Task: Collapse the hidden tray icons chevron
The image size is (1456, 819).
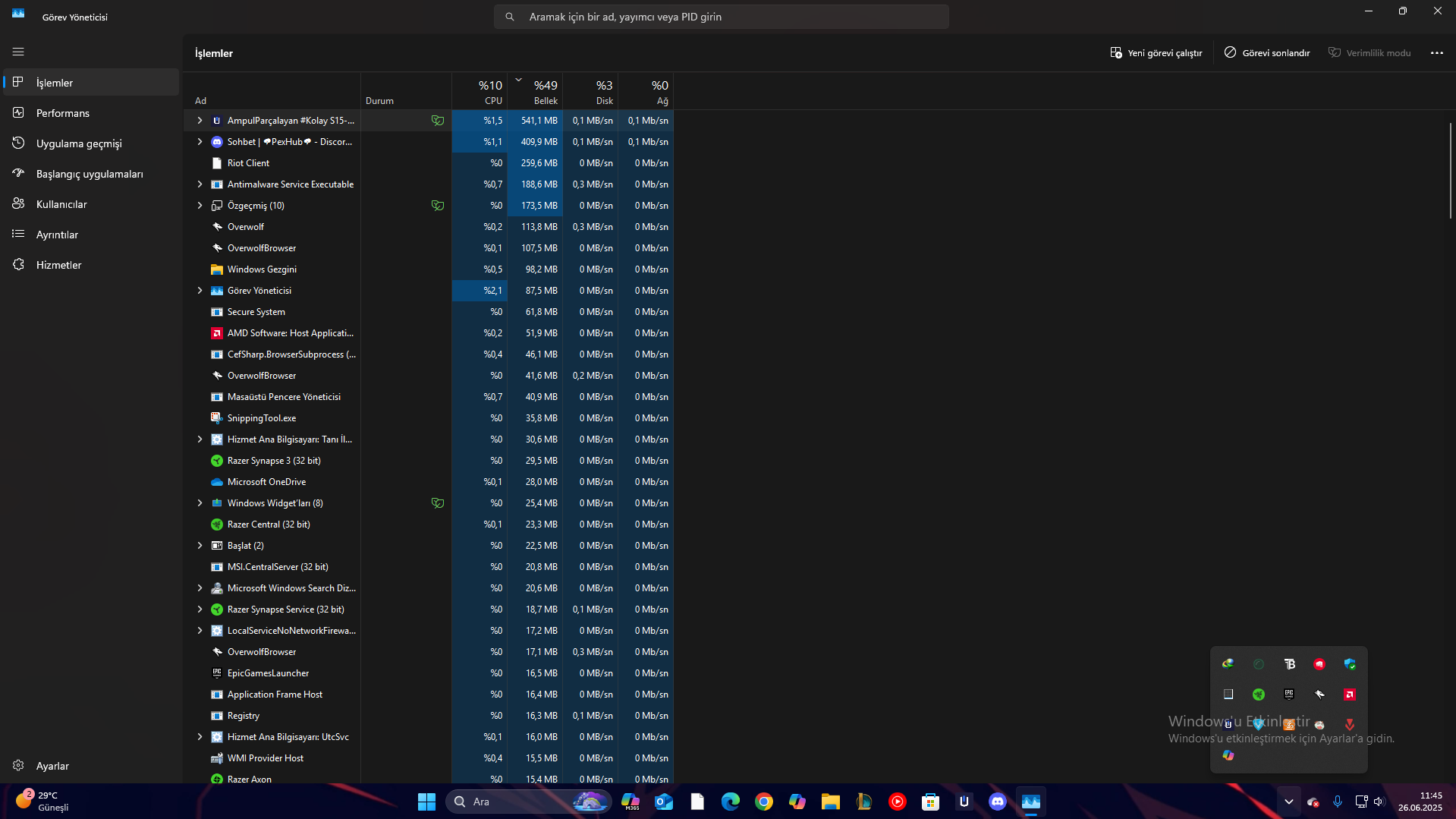Action: [x=1288, y=802]
